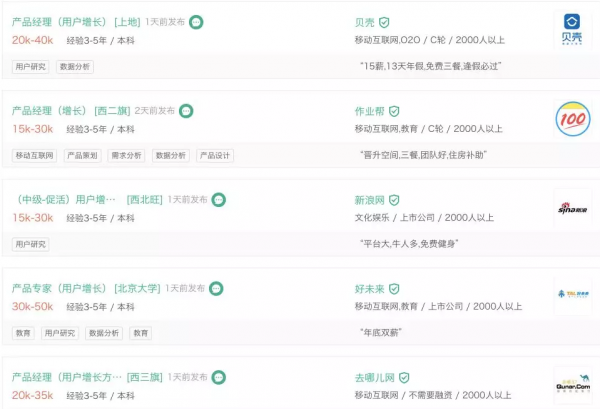Screen dimensions: 600x409
Task: Select 产品设计 tag
Action: pyautogui.click(x=215, y=155)
